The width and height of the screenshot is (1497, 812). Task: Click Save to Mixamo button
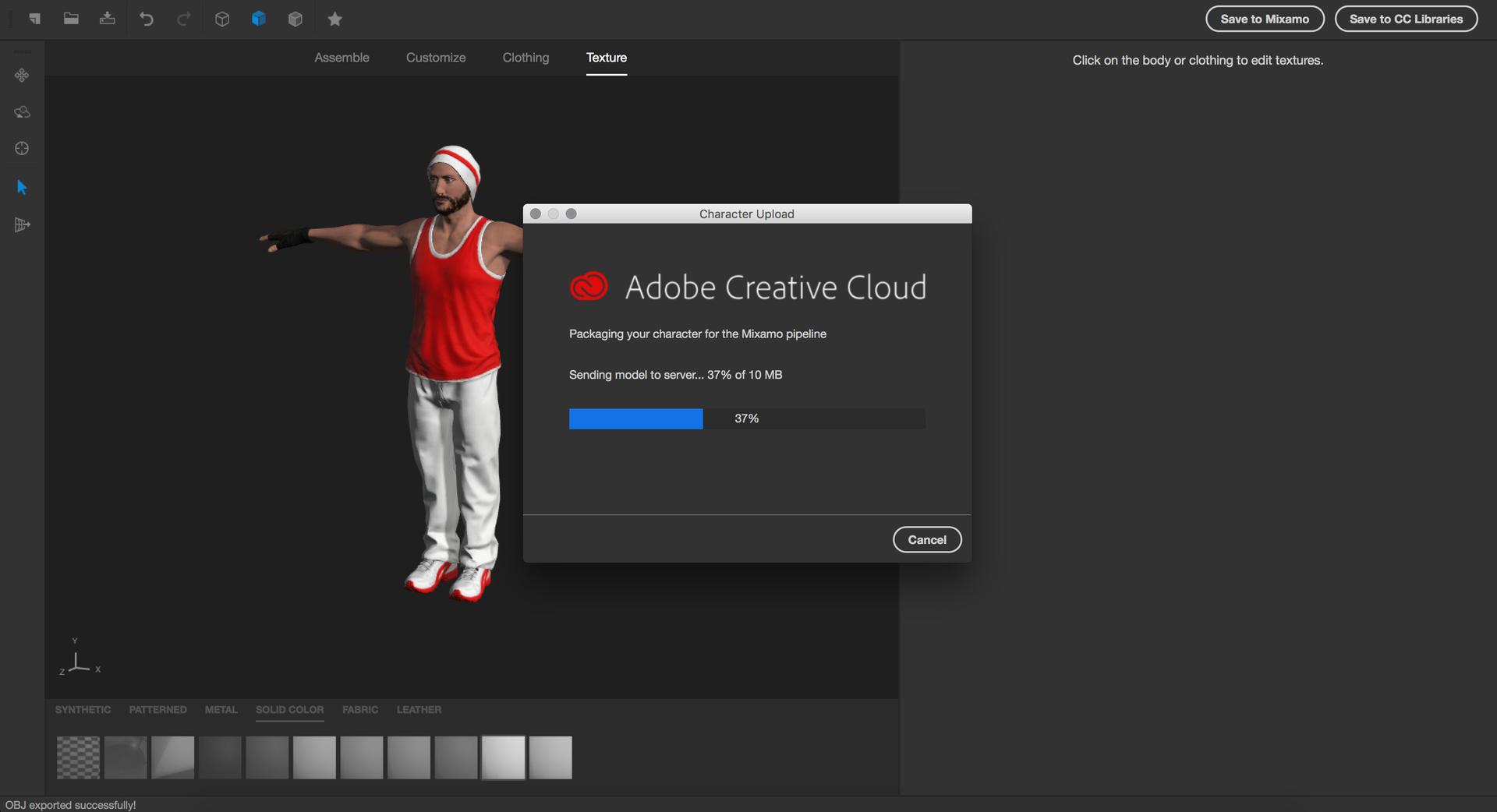(x=1265, y=19)
